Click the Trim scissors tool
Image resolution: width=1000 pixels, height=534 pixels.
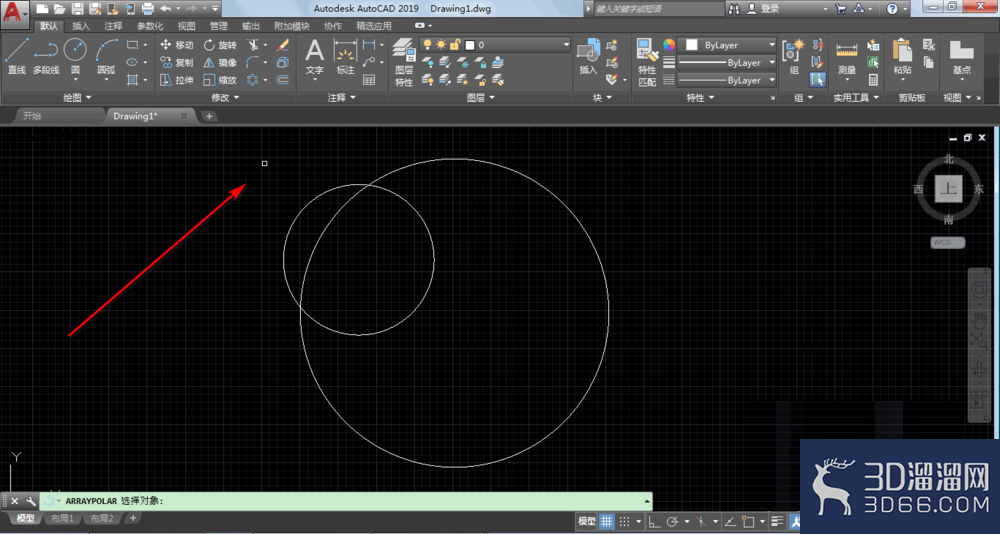[x=253, y=45]
